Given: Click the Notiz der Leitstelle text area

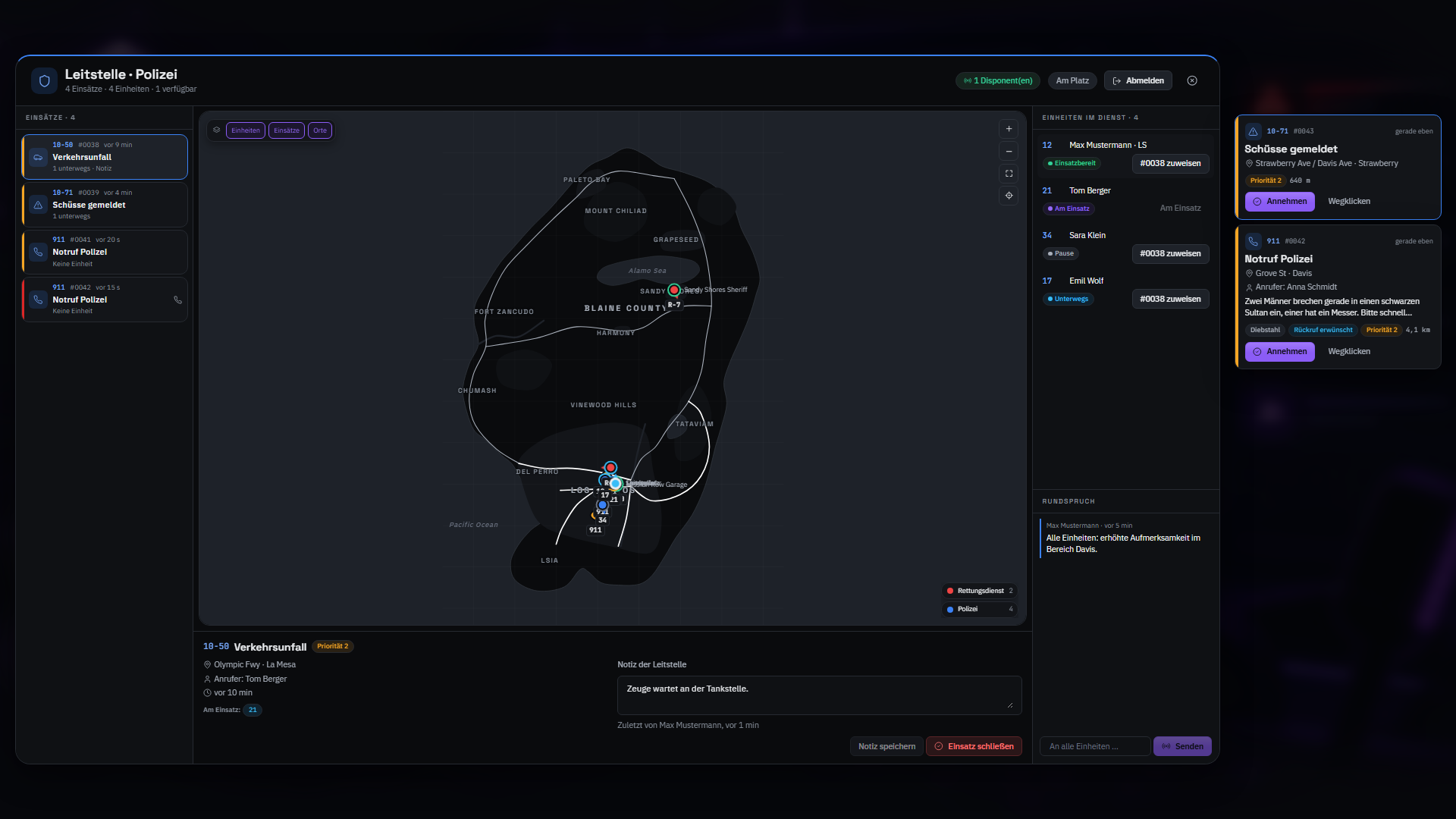Looking at the screenshot, I should tap(819, 695).
